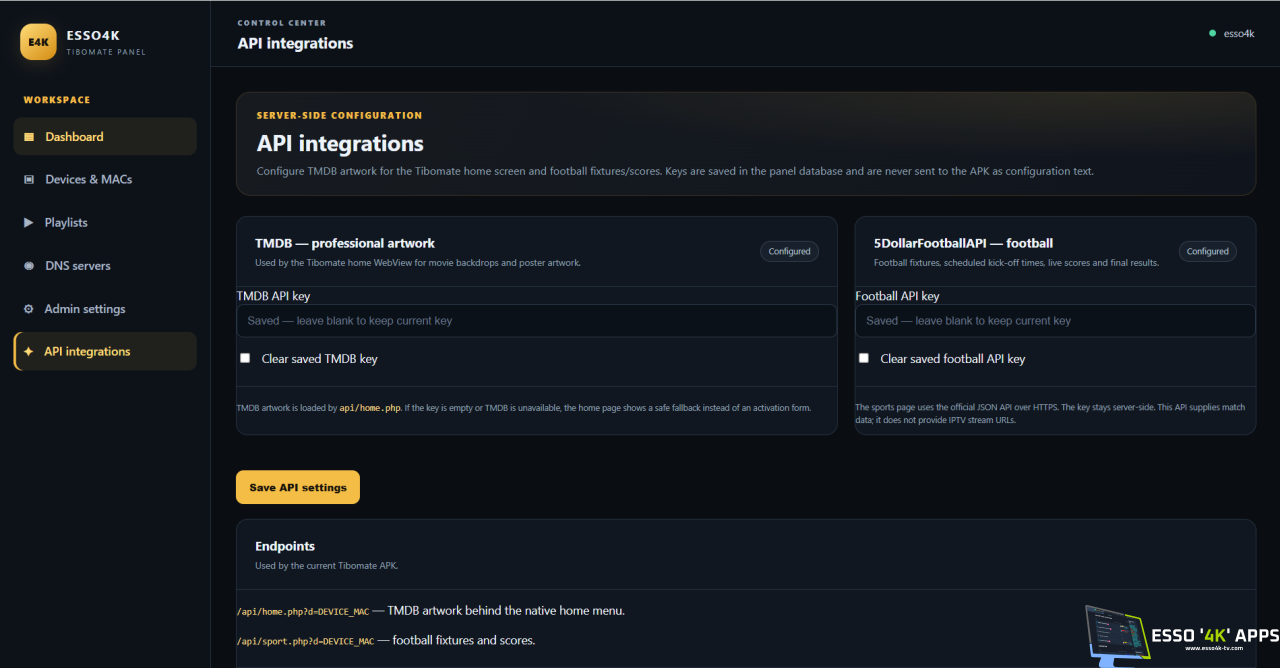Open the Dashboard menu item
1280x668 pixels.
click(105, 137)
